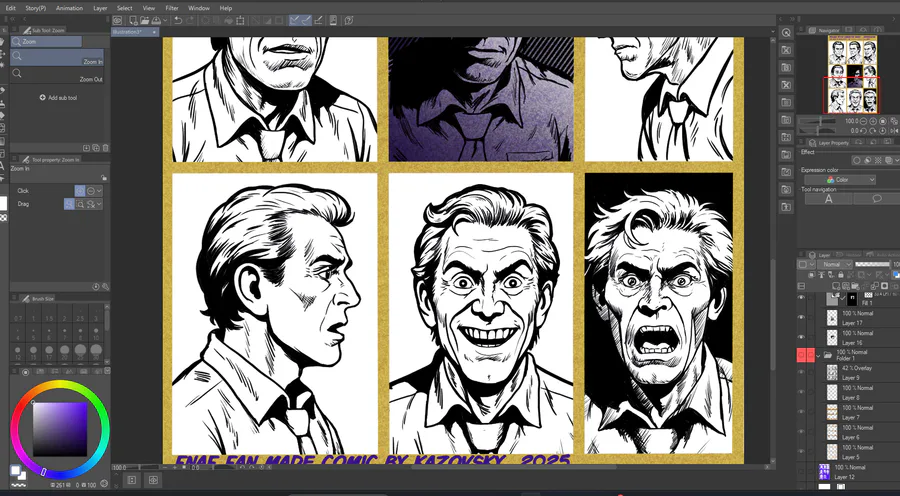Open the Drag setting dropdown arrow
This screenshot has height=496, width=900.
click(99, 204)
